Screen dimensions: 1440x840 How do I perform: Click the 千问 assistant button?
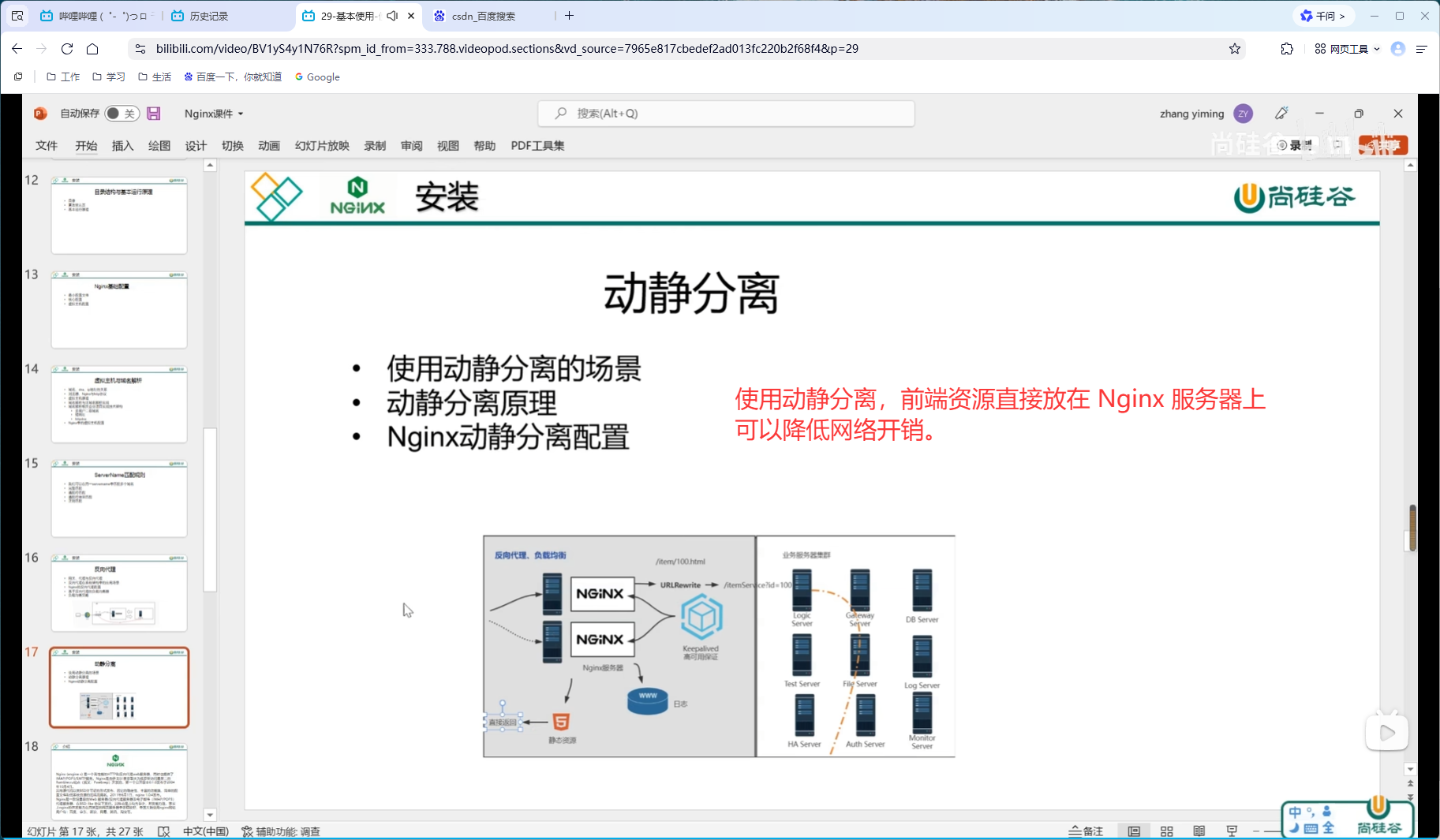(1324, 16)
